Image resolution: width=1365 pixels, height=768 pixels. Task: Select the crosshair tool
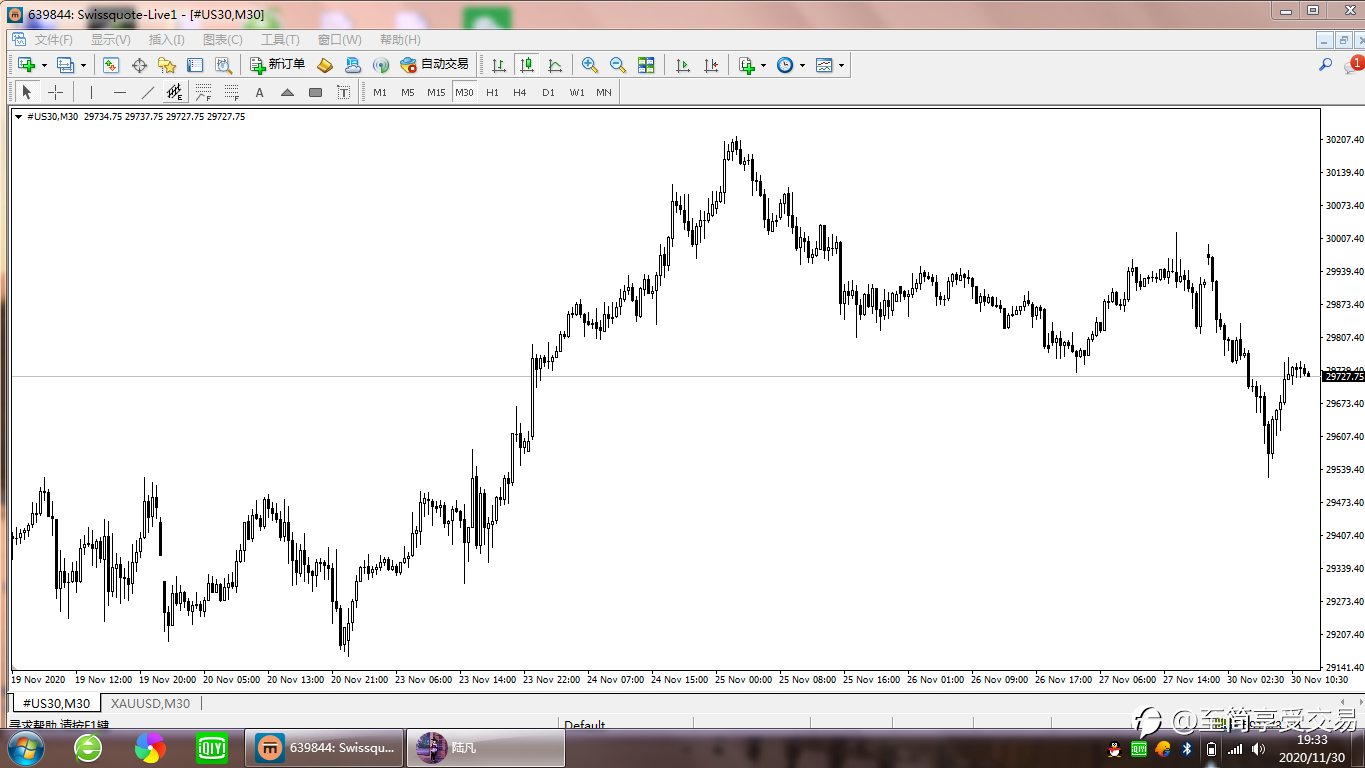tap(55, 92)
